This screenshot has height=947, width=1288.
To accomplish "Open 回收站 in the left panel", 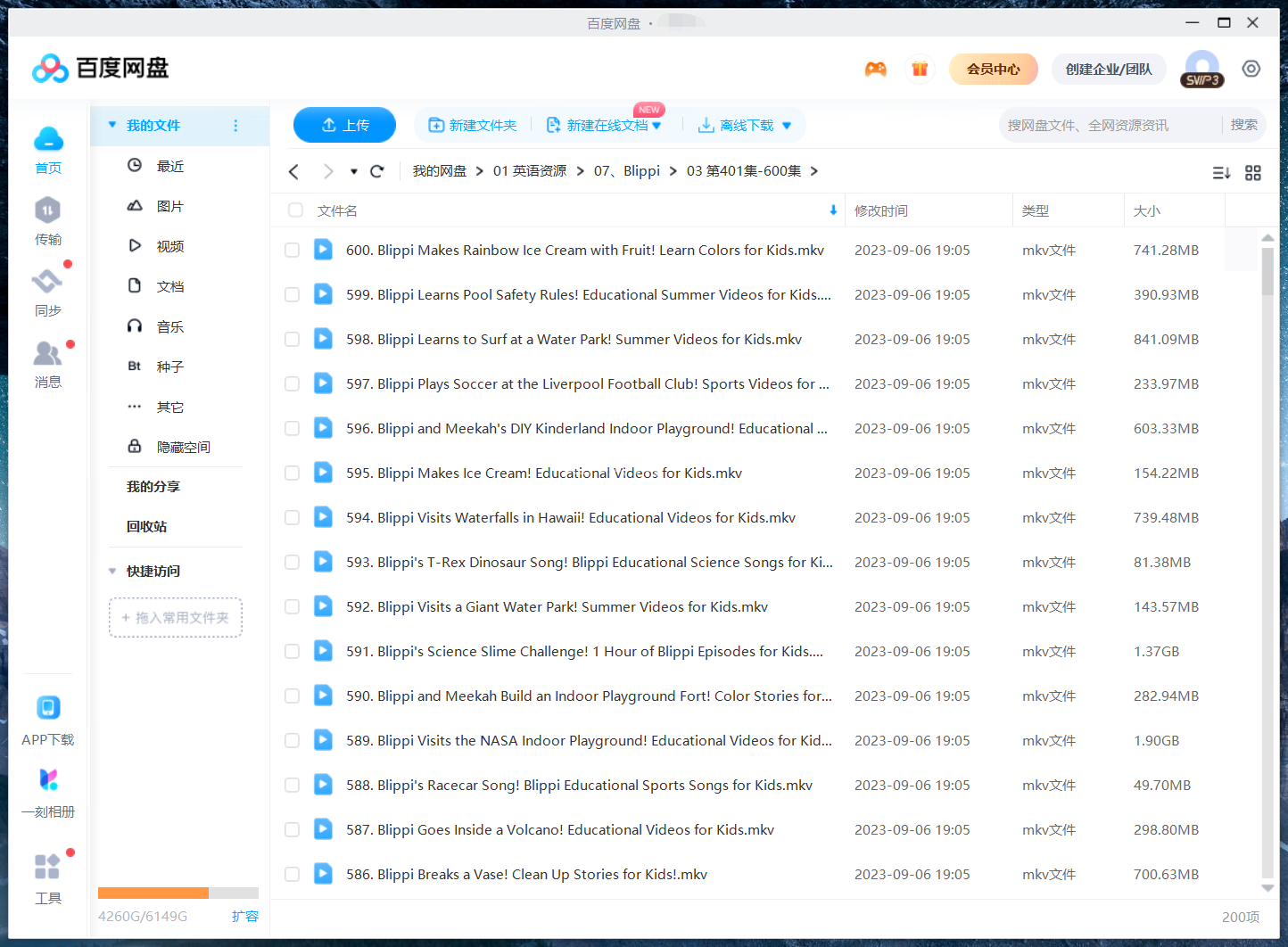I will (146, 526).
